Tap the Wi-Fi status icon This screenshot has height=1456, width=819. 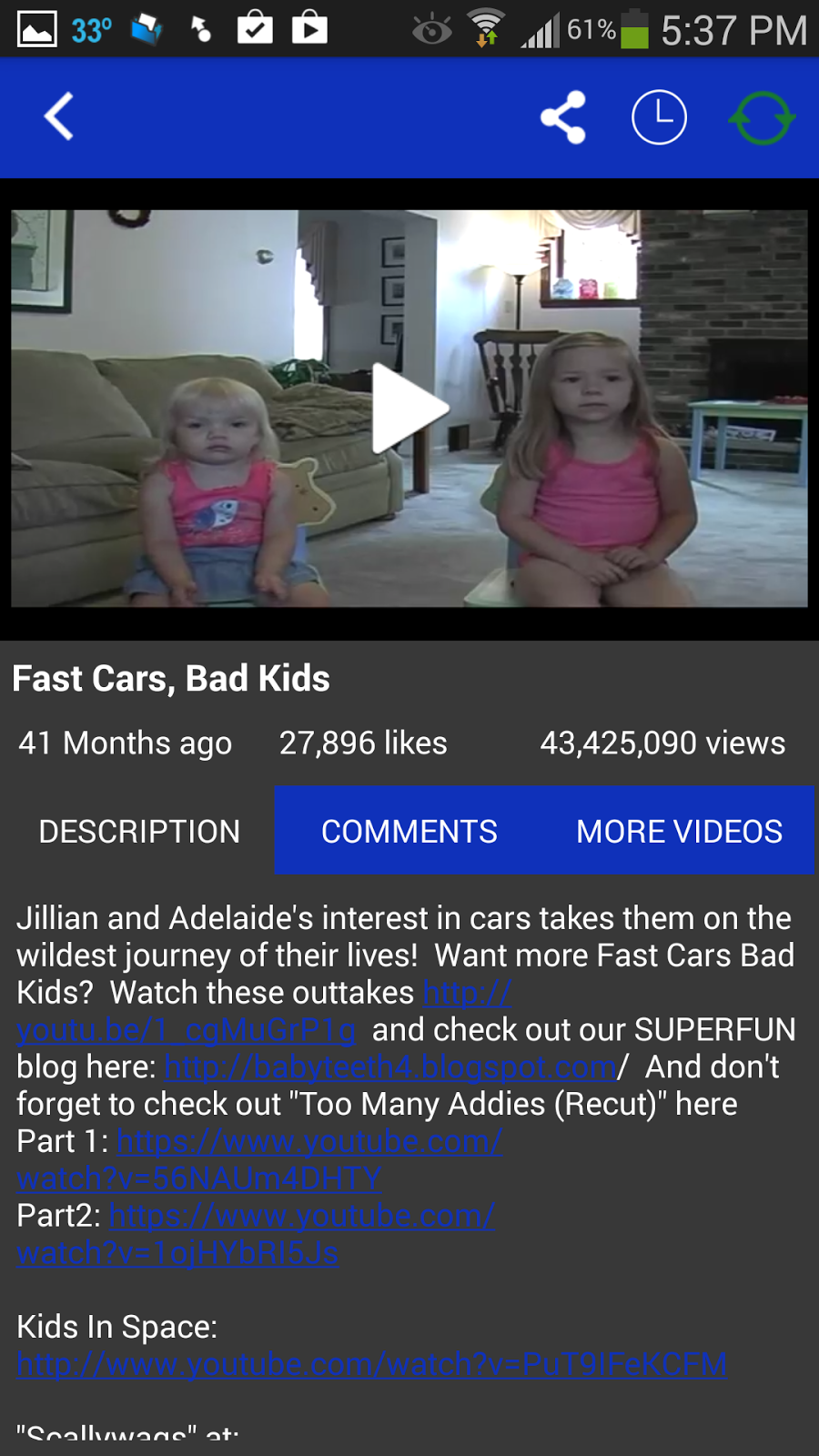click(x=486, y=28)
